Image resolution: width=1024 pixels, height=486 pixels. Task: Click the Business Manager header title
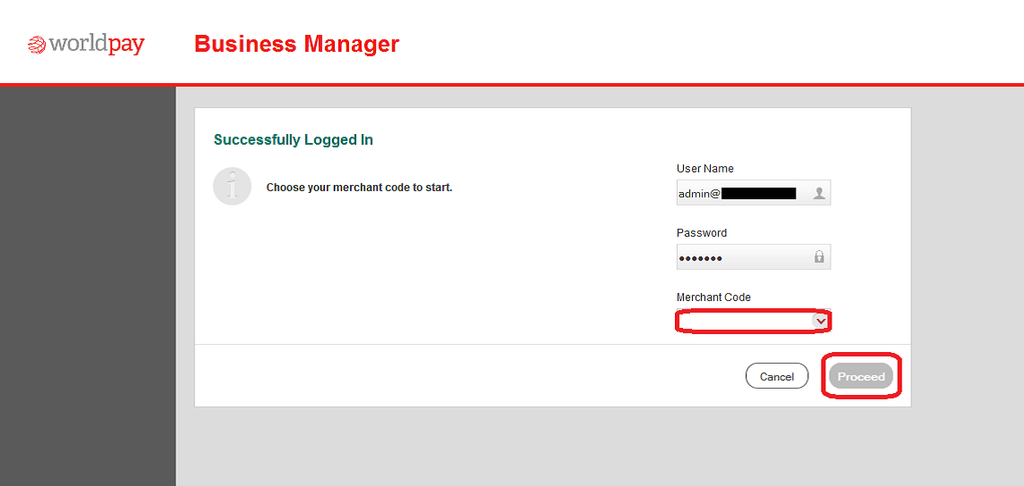[296, 44]
